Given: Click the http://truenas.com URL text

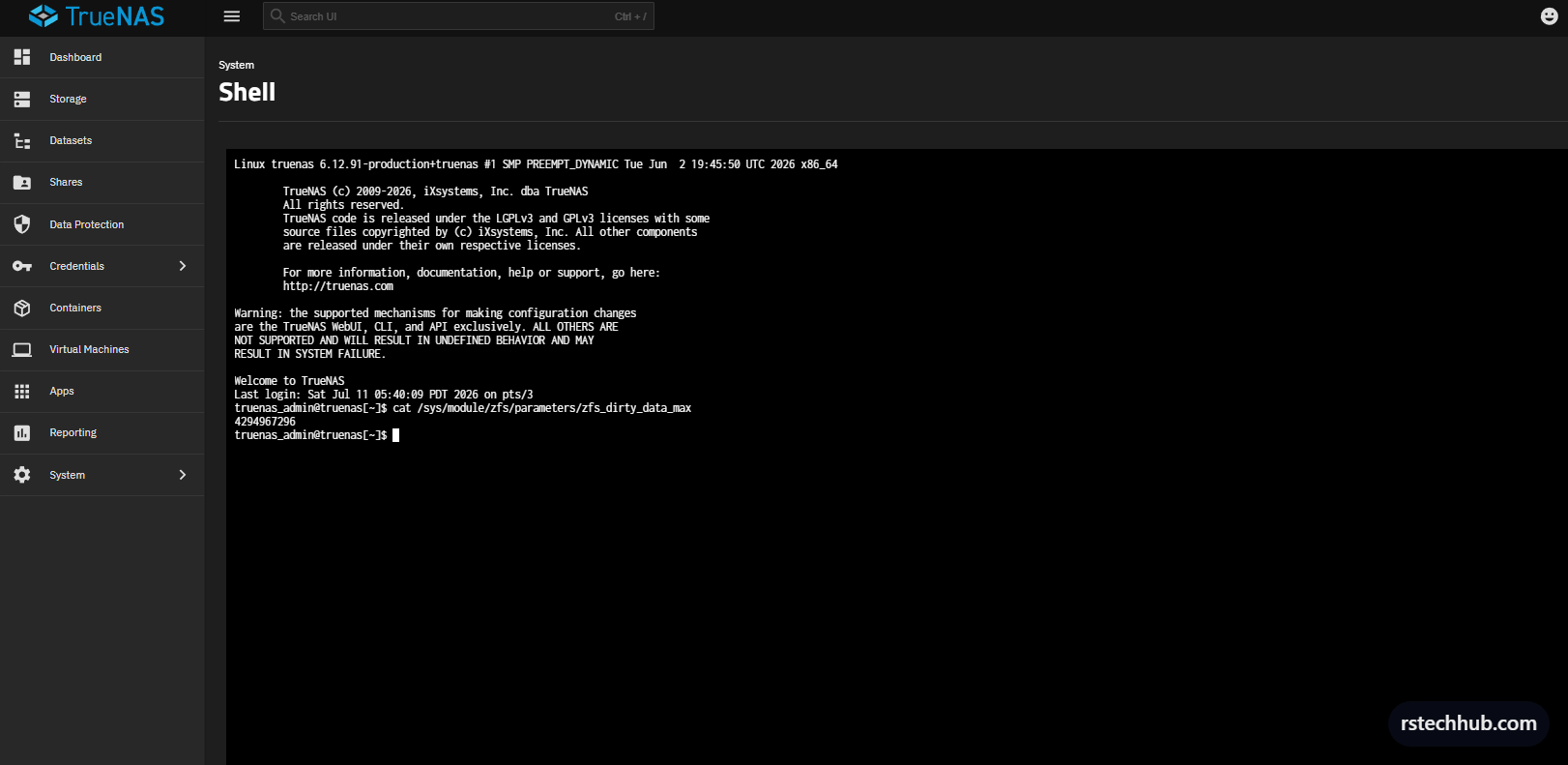Looking at the screenshot, I should click(338, 286).
